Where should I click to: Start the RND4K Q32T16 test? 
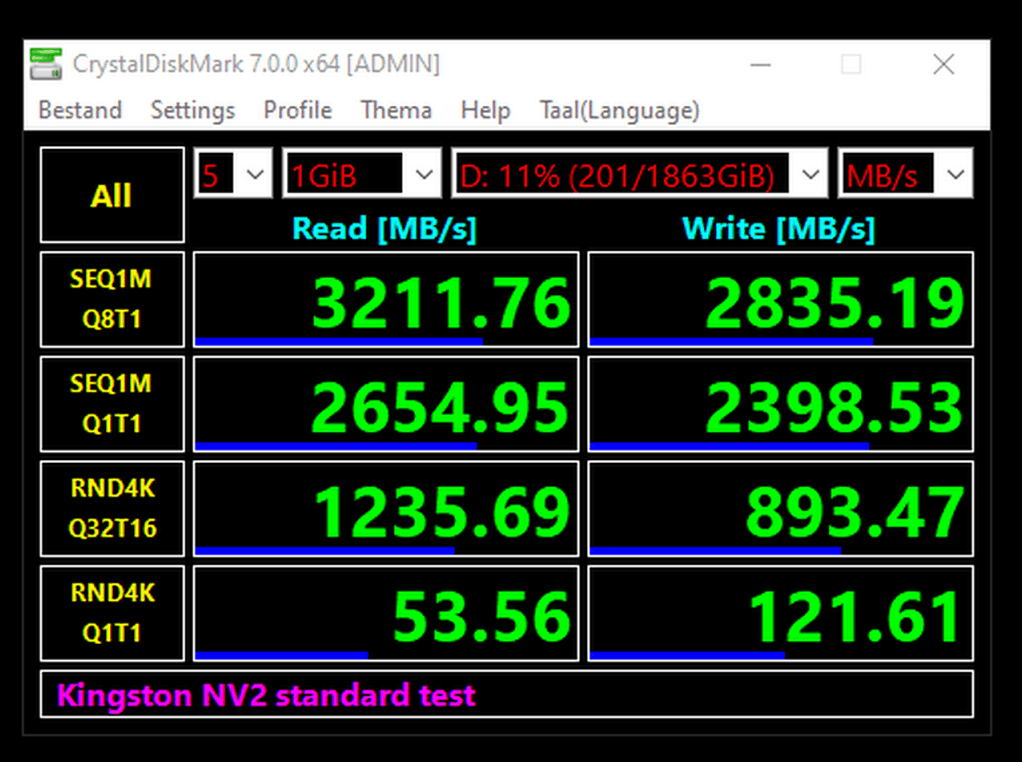tap(112, 508)
